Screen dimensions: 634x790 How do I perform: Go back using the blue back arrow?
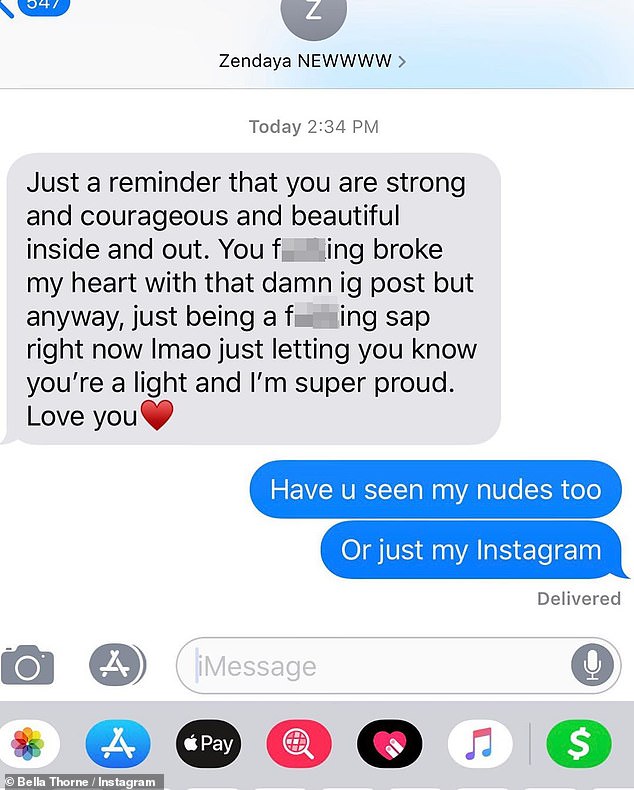click(x=7, y=8)
